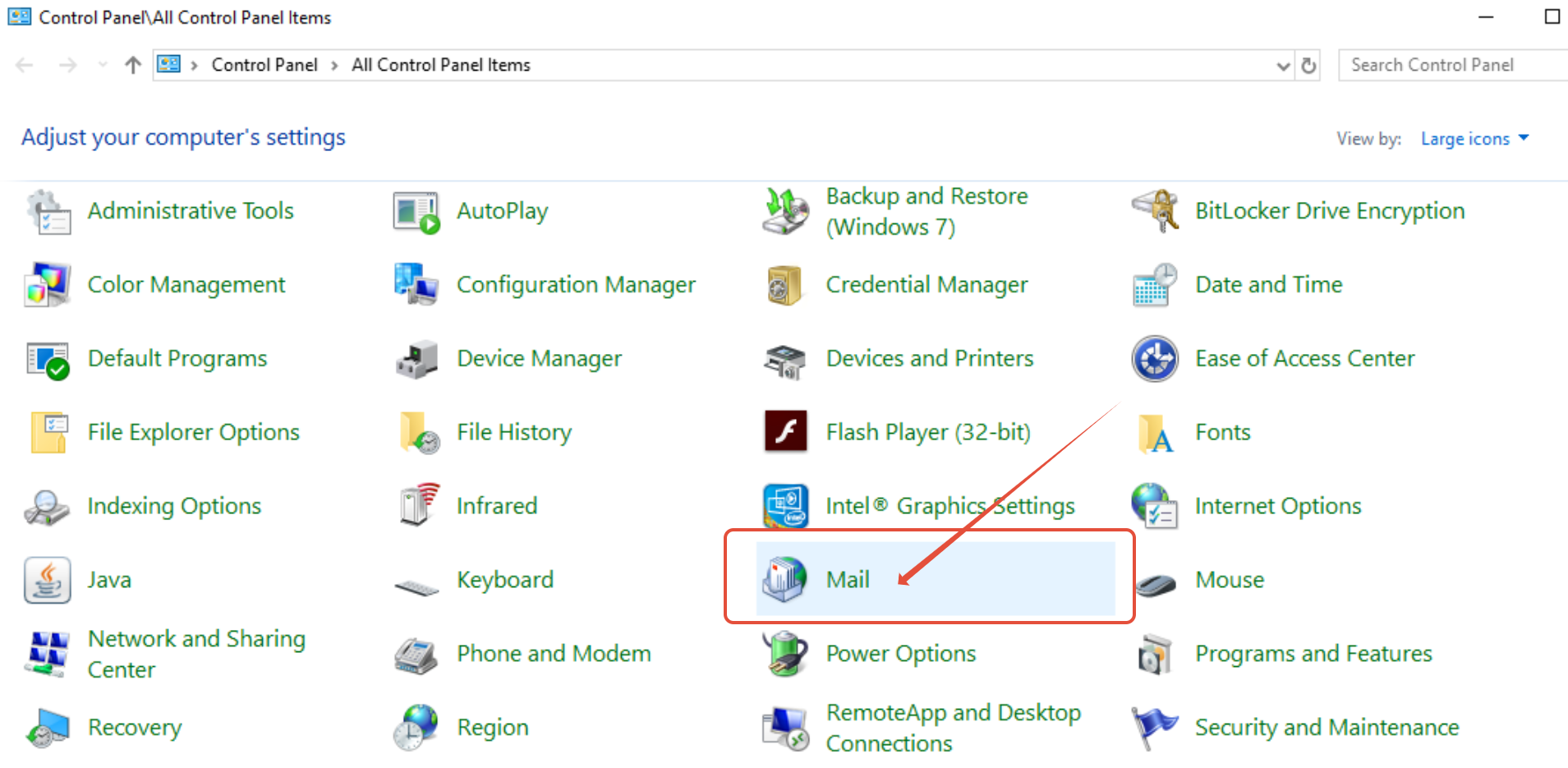Open the Configuration Manager icon
Viewport: 1568px width, 768px height.
(x=416, y=285)
